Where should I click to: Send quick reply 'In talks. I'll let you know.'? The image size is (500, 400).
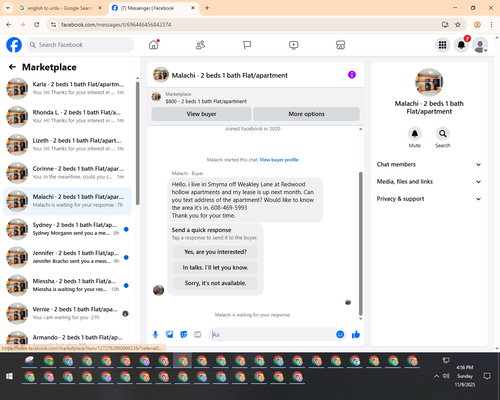215,268
